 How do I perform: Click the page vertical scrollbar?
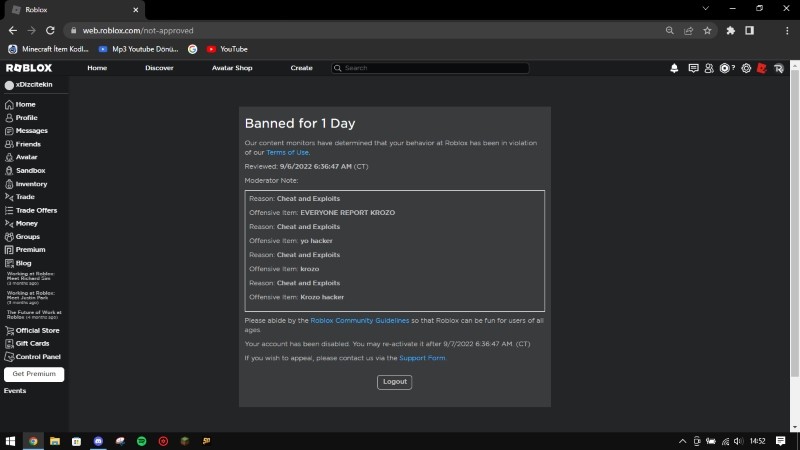pos(794,224)
